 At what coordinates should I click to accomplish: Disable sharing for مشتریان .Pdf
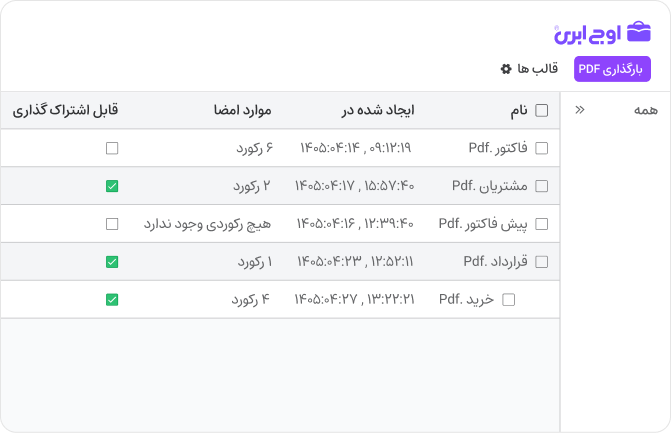click(x=112, y=186)
